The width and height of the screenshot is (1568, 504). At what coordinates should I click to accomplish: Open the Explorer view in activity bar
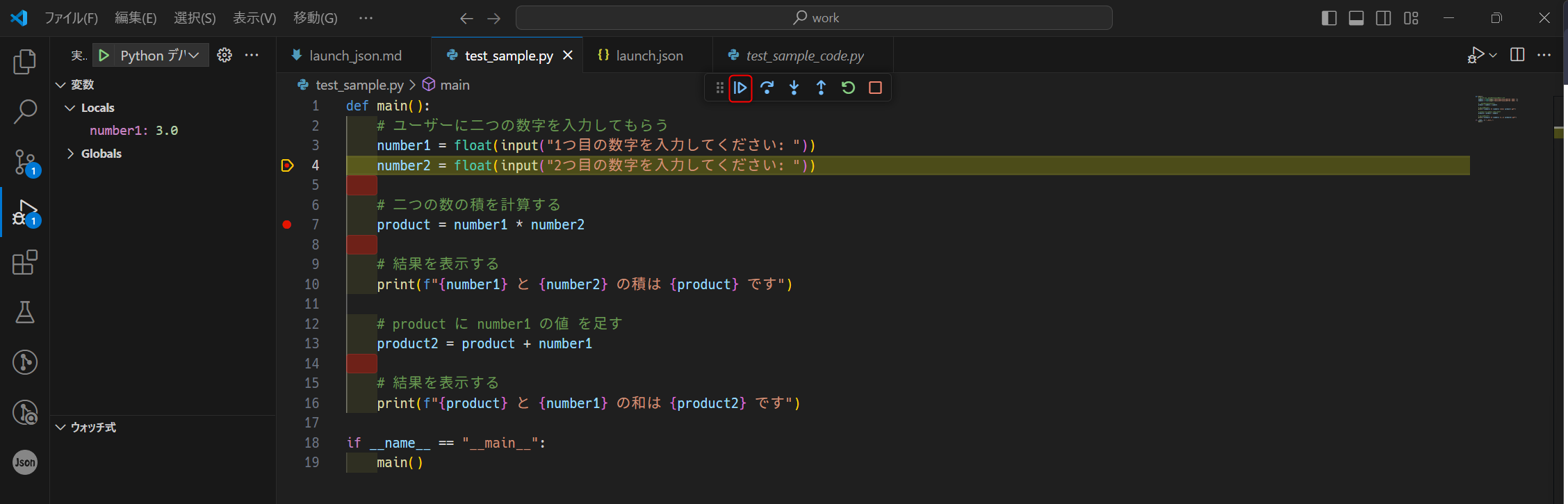[25, 62]
